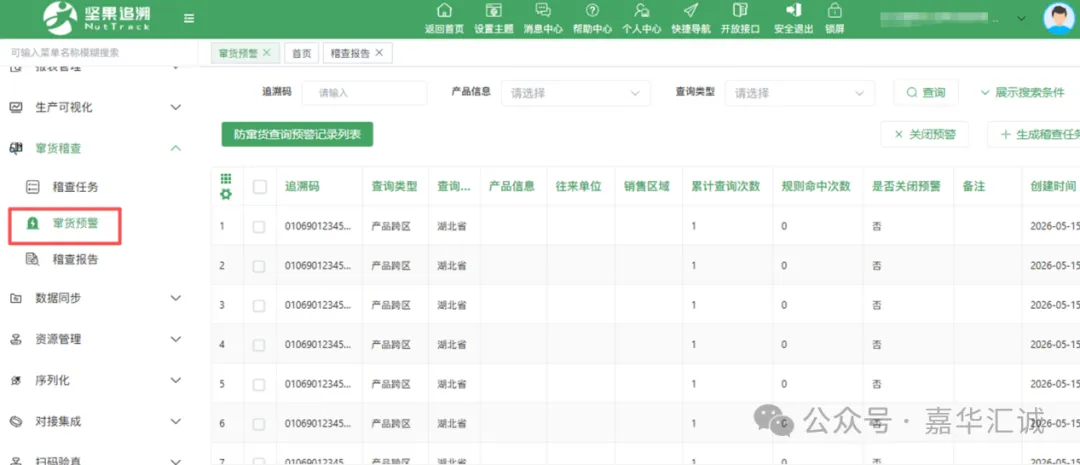This screenshot has width=1080, height=465.
Task: Expand the 对接集成 menu
Action: (x=176, y=421)
